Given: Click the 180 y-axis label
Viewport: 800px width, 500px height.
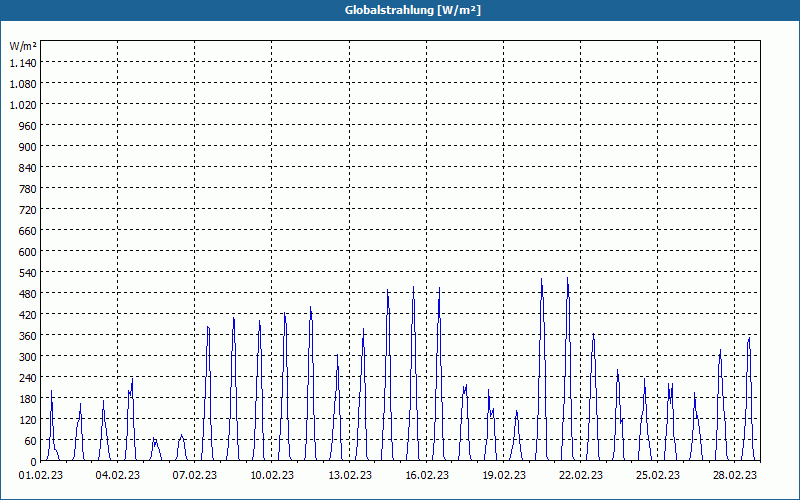Looking at the screenshot, I should click(x=28, y=399).
